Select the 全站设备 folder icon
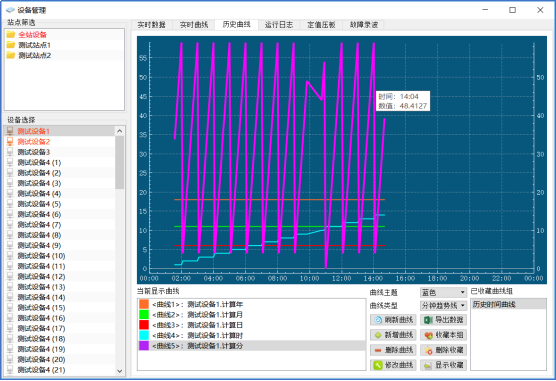The width and height of the screenshot is (556, 381). pyautogui.click(x=11, y=34)
